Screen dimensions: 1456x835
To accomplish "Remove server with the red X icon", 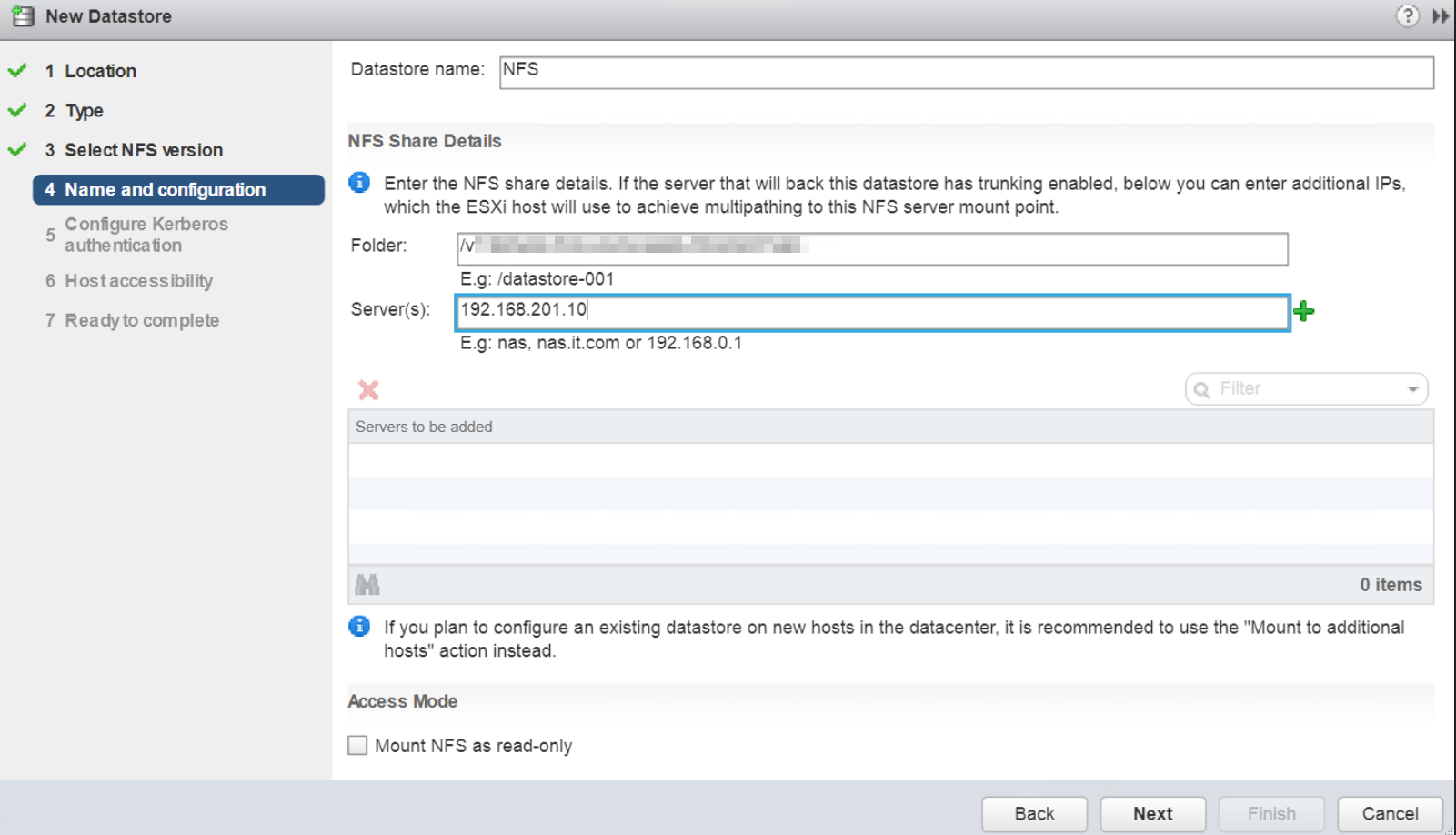I will (368, 390).
